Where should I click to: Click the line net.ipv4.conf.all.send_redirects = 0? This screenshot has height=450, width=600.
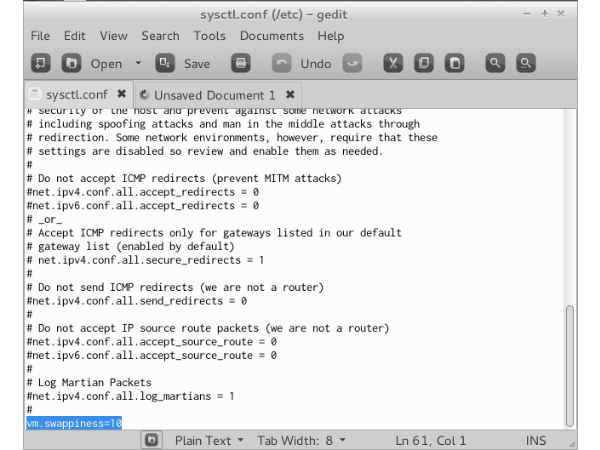pyautogui.click(x=137, y=301)
